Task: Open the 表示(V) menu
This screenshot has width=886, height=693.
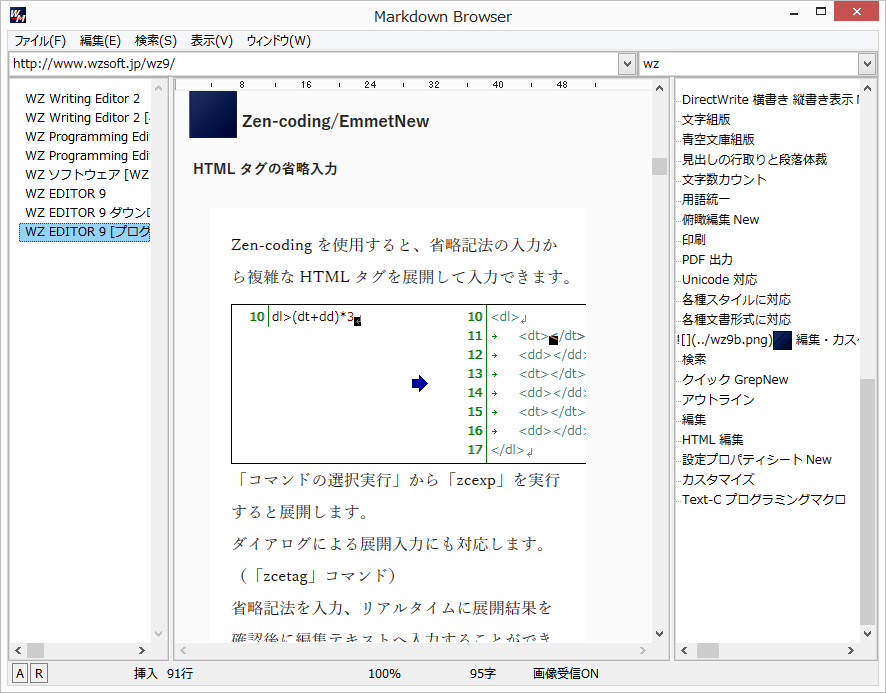Action: (x=211, y=41)
